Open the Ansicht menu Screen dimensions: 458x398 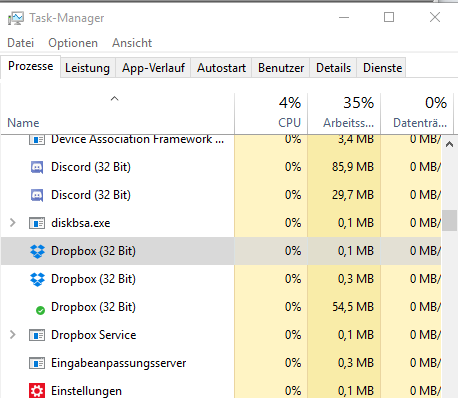coord(132,43)
